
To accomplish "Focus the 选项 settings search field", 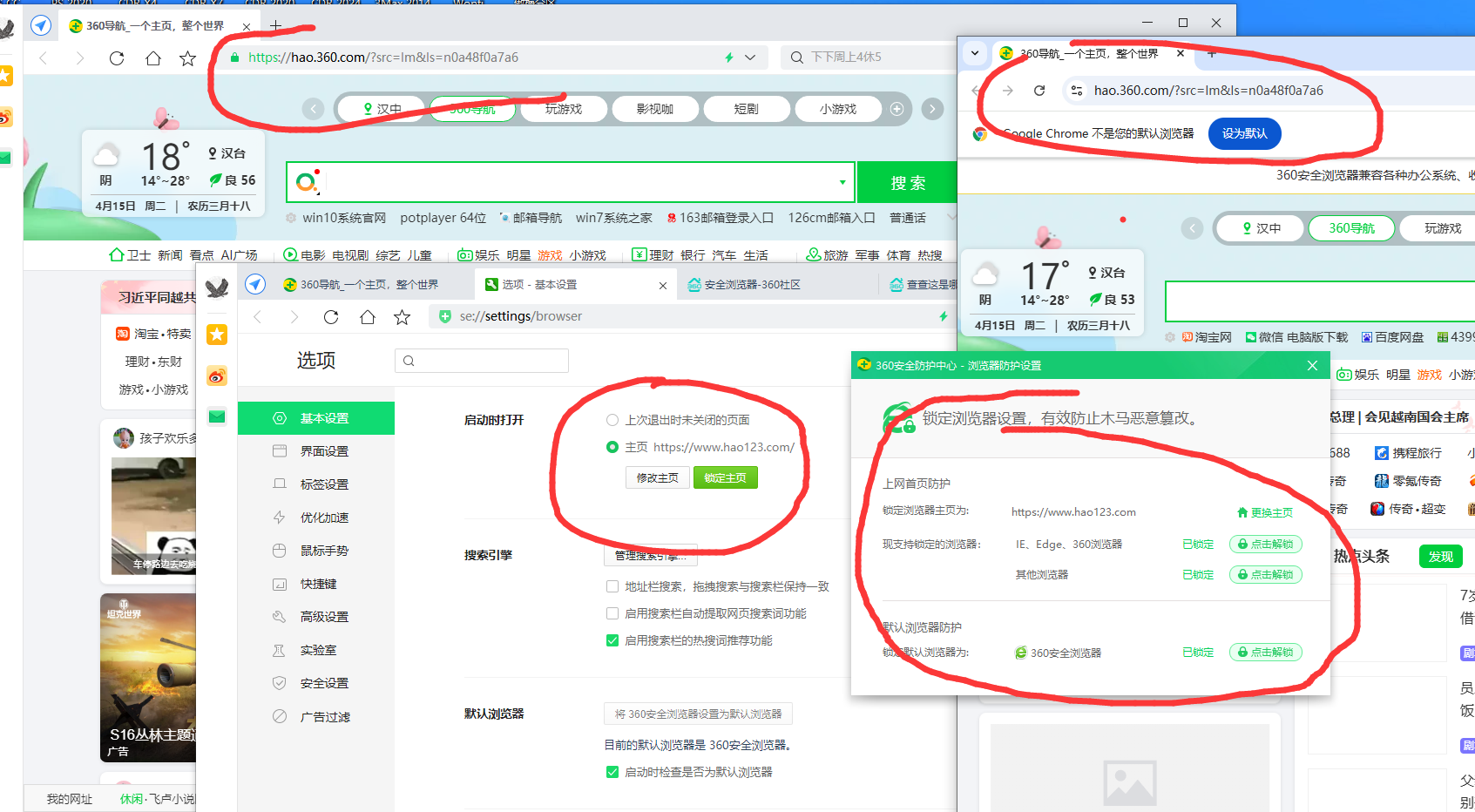I will pyautogui.click(x=482, y=361).
